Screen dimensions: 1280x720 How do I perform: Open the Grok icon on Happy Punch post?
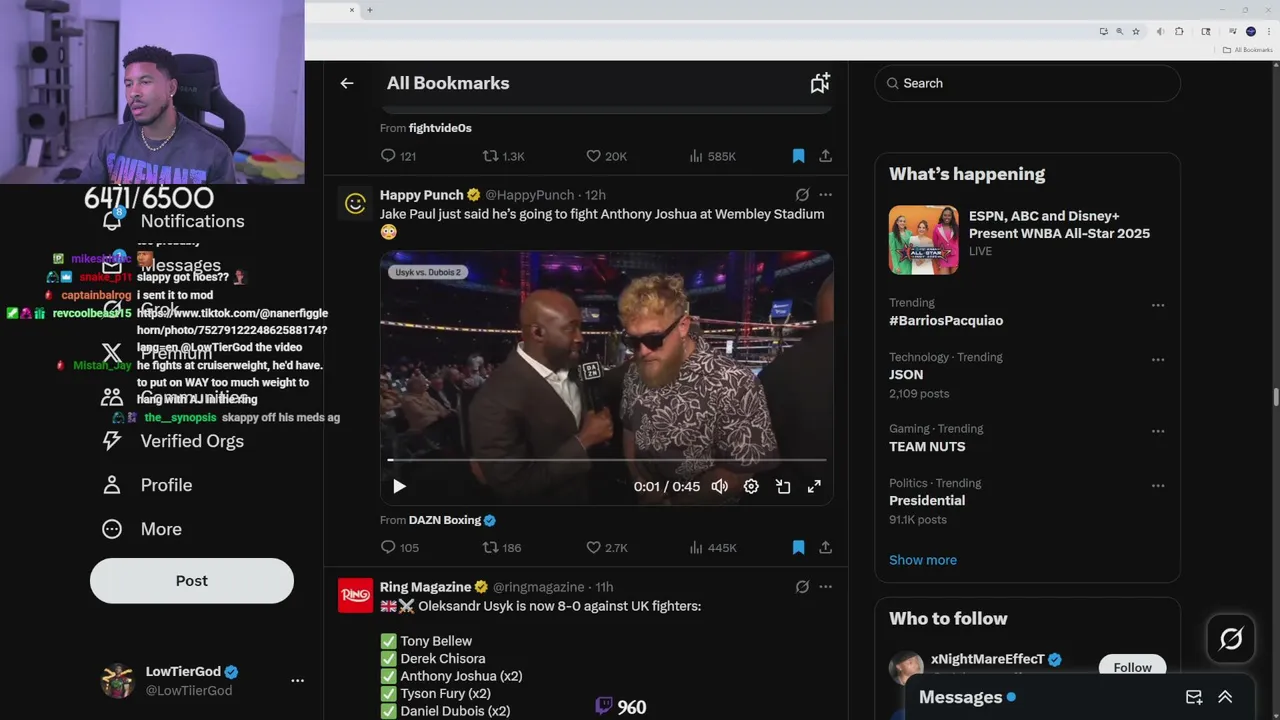tap(802, 195)
